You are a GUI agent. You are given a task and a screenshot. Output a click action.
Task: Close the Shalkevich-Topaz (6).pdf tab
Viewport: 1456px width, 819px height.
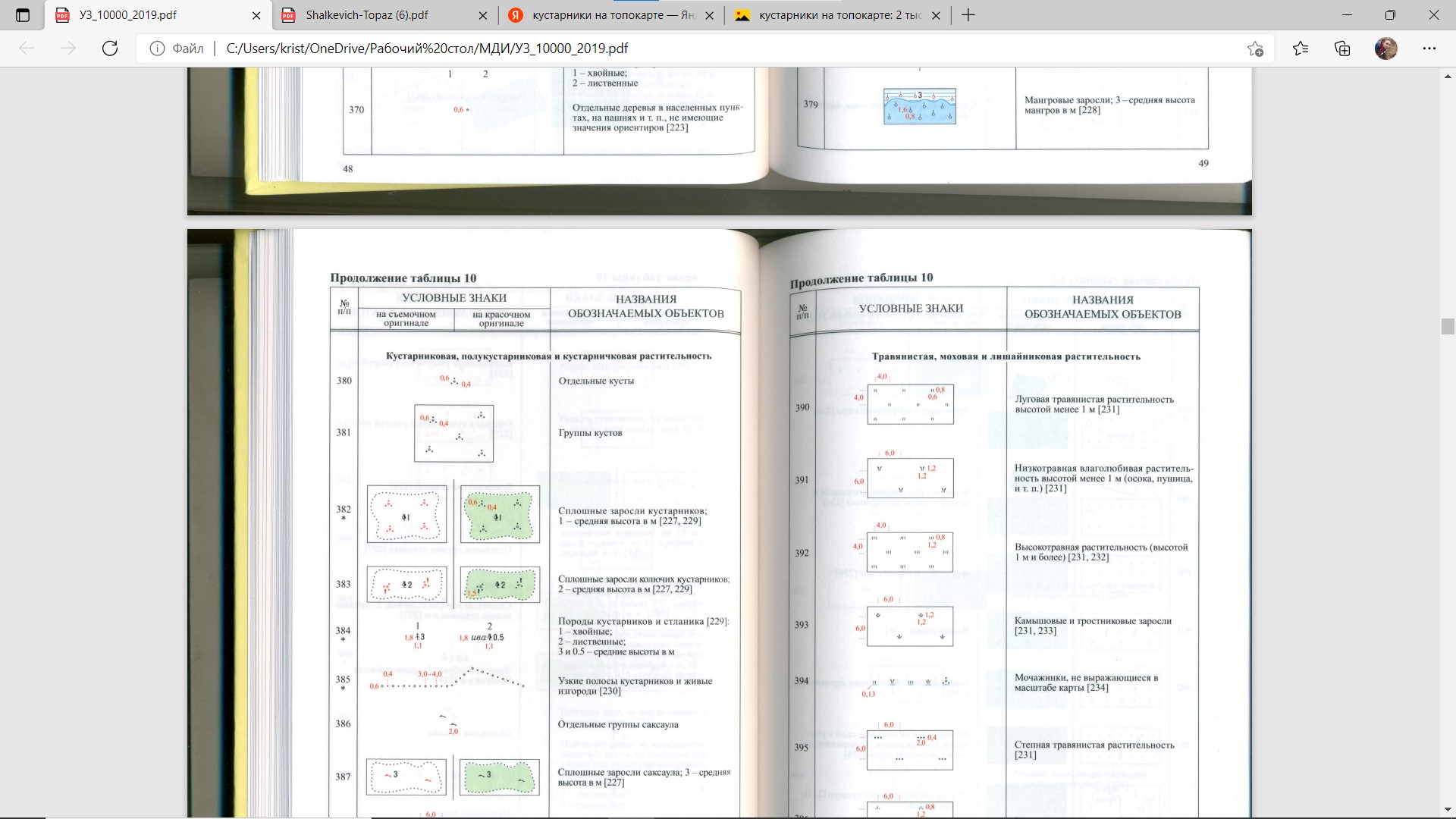tap(483, 15)
